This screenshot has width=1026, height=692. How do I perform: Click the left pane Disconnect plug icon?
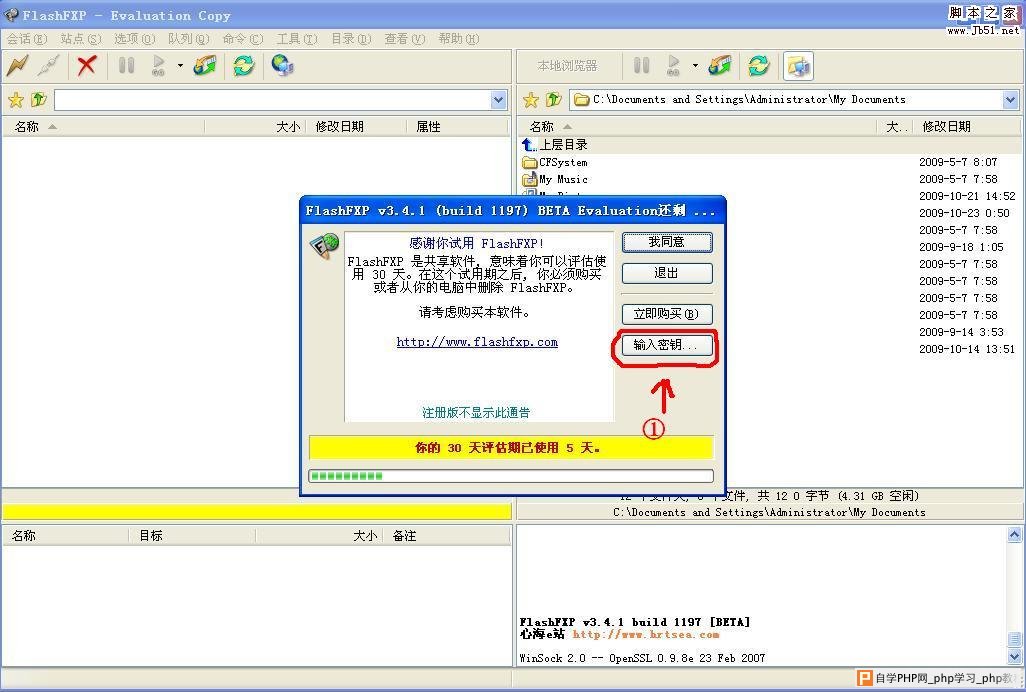49,65
